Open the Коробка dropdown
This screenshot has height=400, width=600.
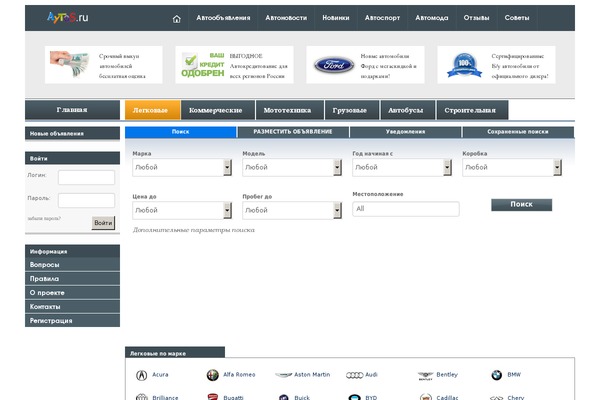pos(512,167)
